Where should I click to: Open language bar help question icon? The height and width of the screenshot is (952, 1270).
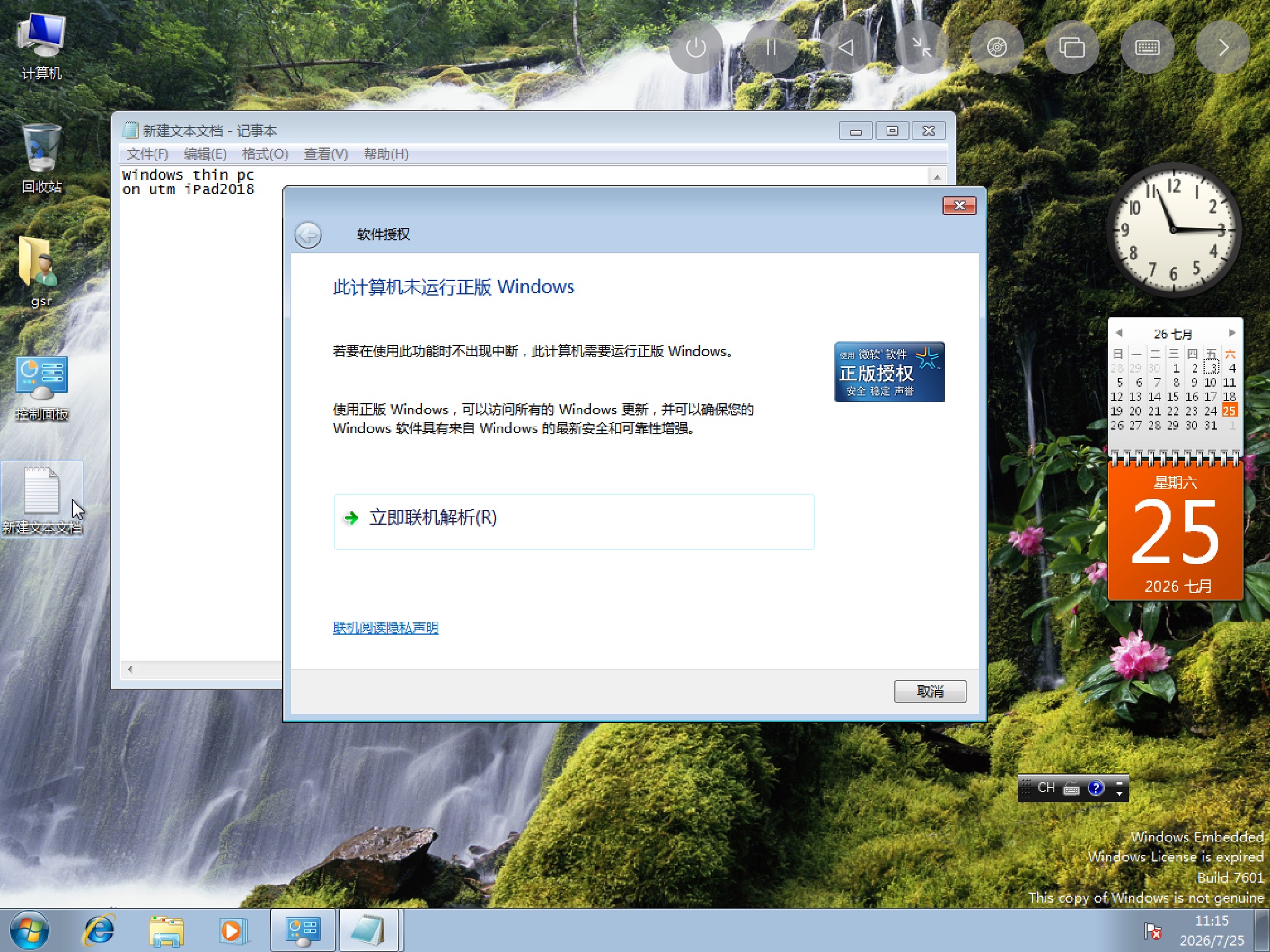[x=1096, y=788]
